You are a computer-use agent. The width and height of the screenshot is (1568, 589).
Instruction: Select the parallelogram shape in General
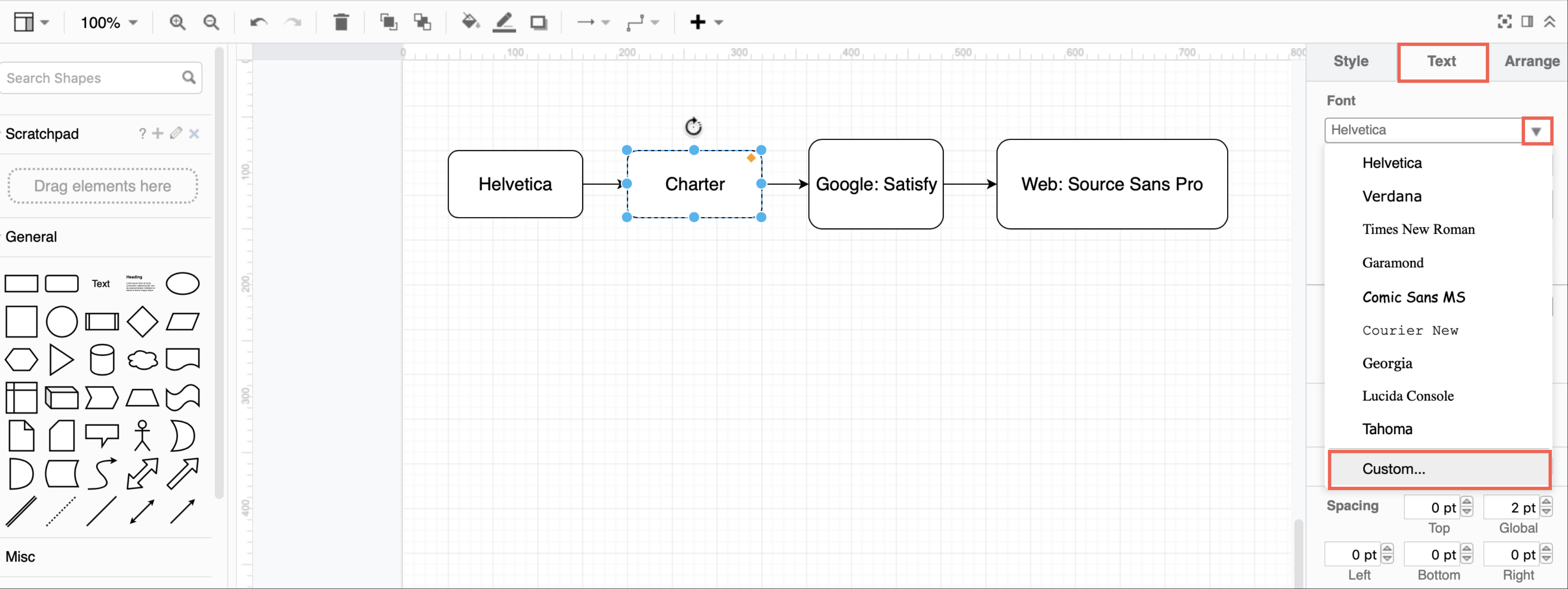(x=183, y=322)
